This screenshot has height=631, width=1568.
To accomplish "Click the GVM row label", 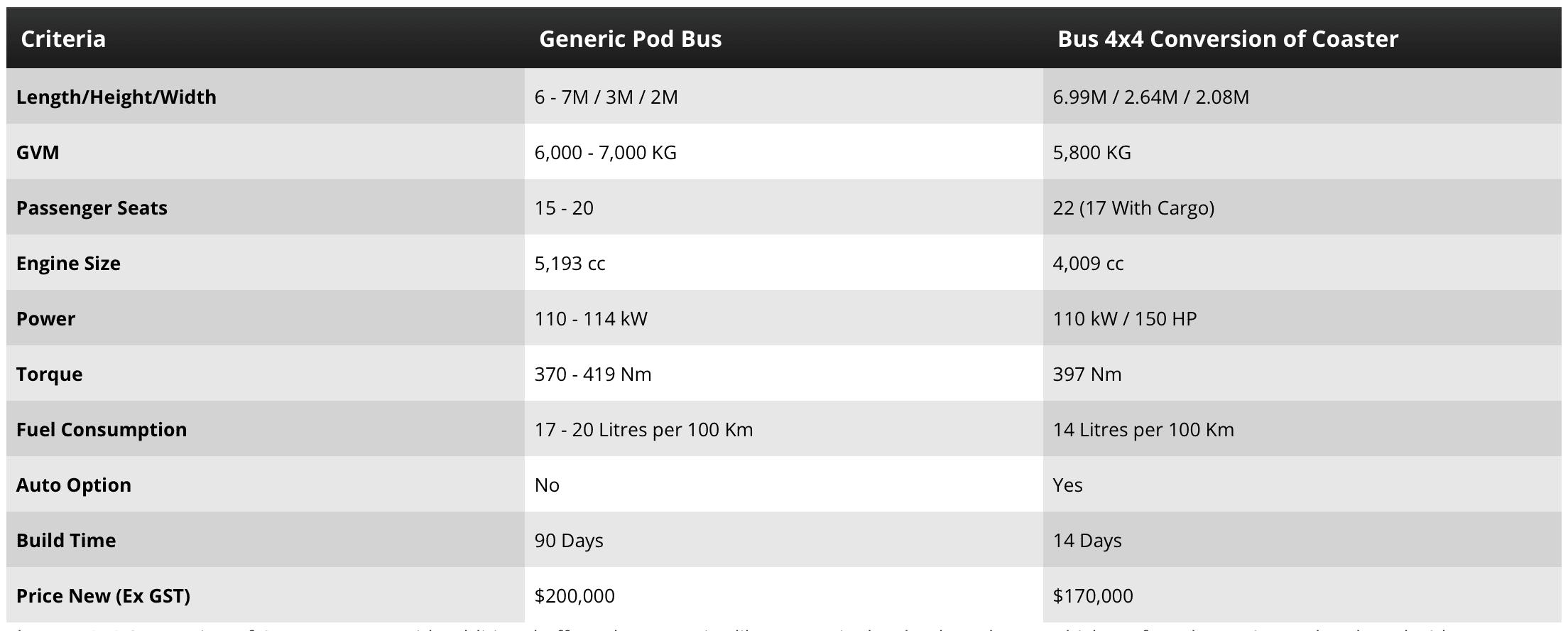I will 38,152.
